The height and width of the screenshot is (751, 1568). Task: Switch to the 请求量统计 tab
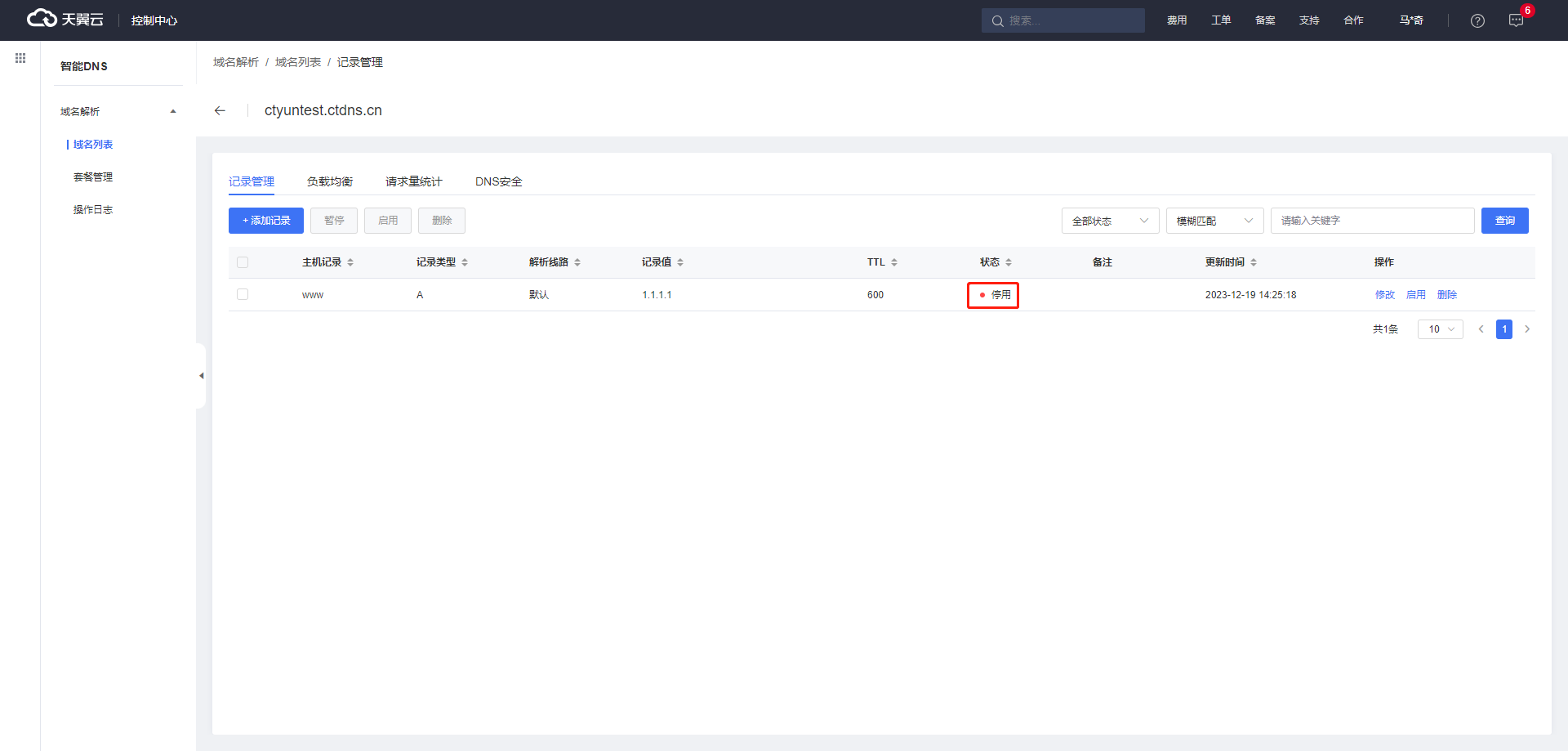(x=414, y=181)
